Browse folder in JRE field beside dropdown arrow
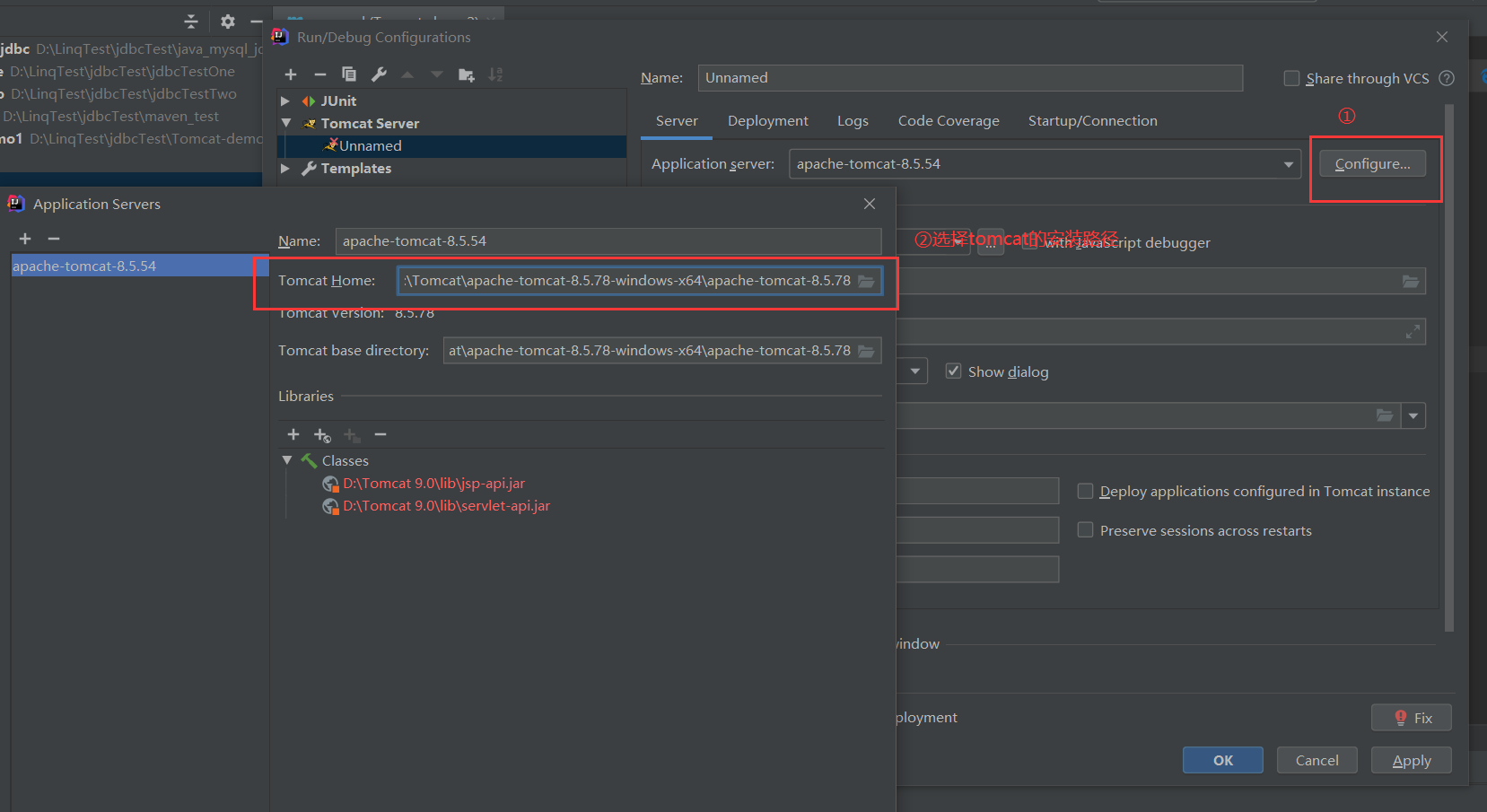 pyautogui.click(x=1386, y=415)
